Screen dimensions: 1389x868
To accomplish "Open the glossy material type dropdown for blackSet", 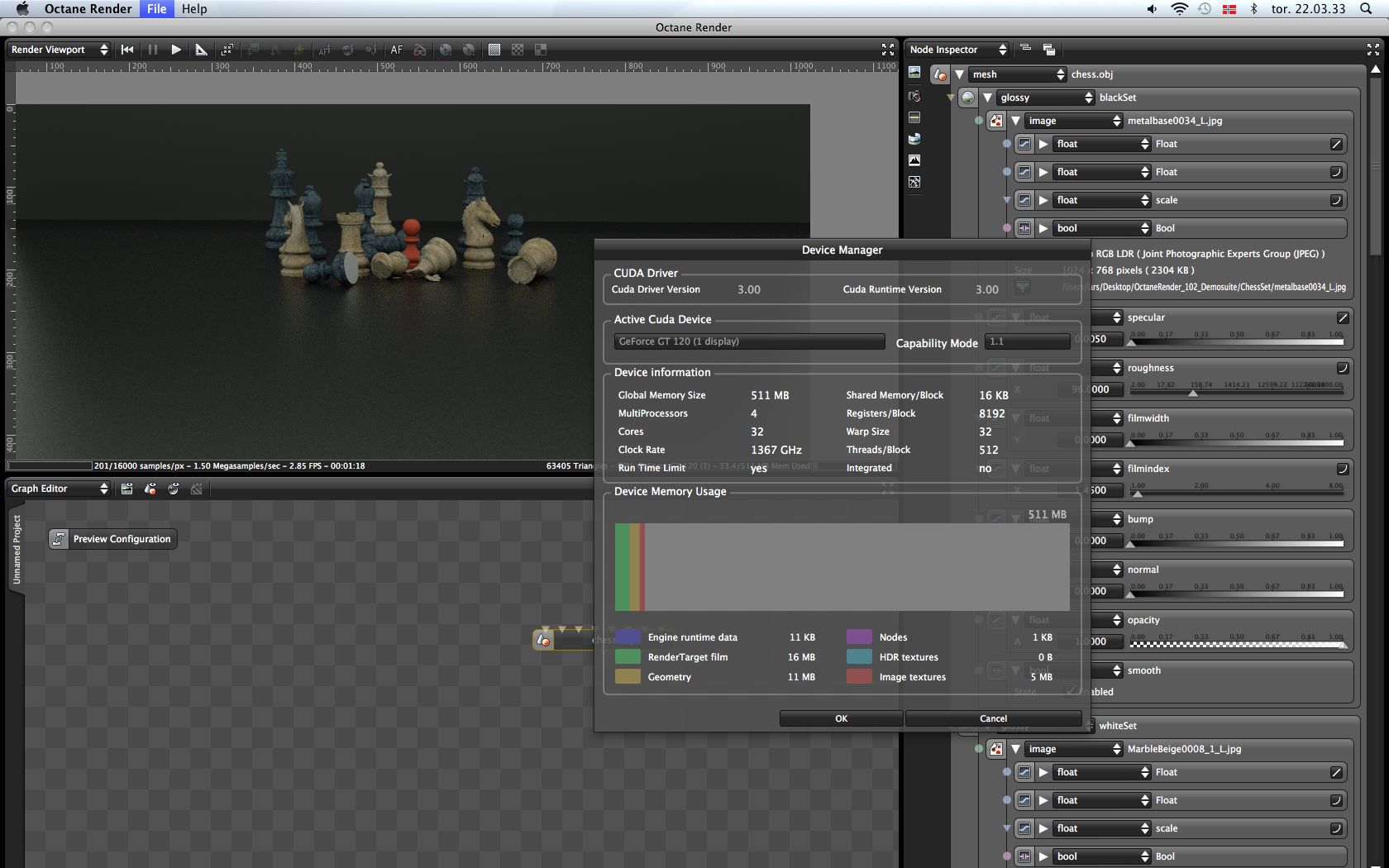I will tap(1046, 98).
